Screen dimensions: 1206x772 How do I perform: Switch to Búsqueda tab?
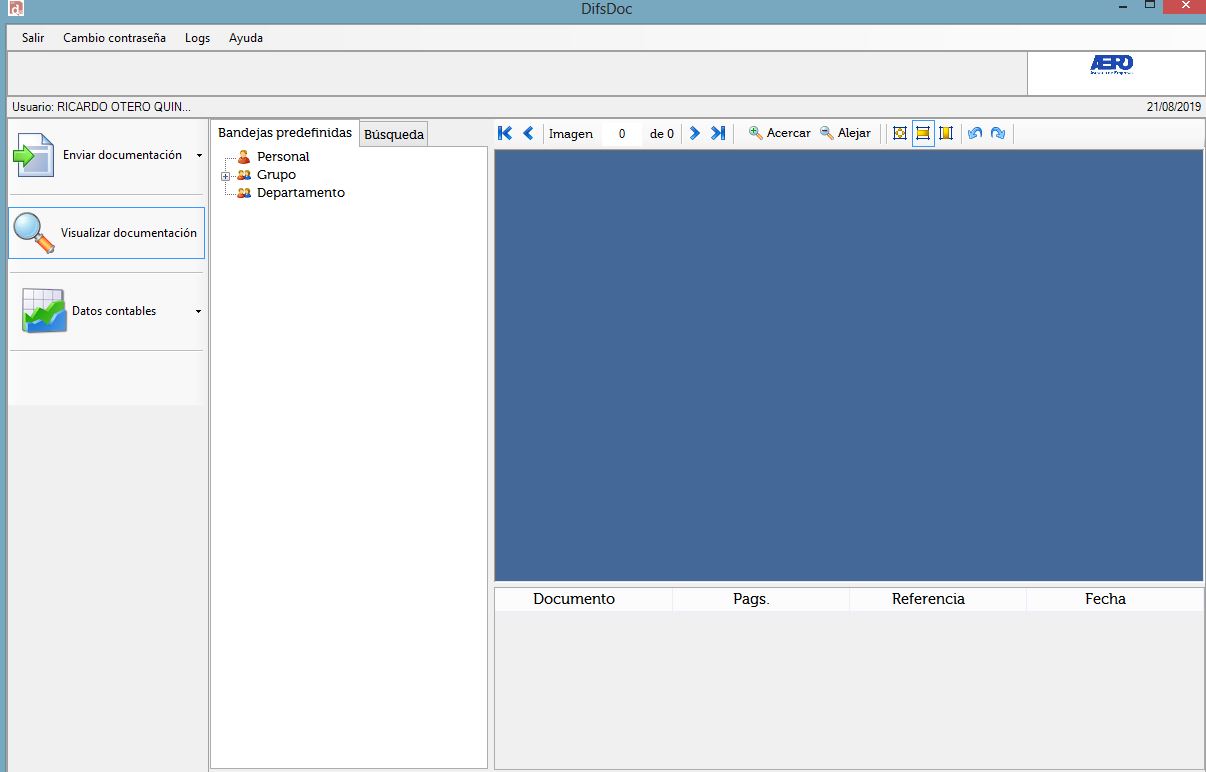pyautogui.click(x=394, y=134)
